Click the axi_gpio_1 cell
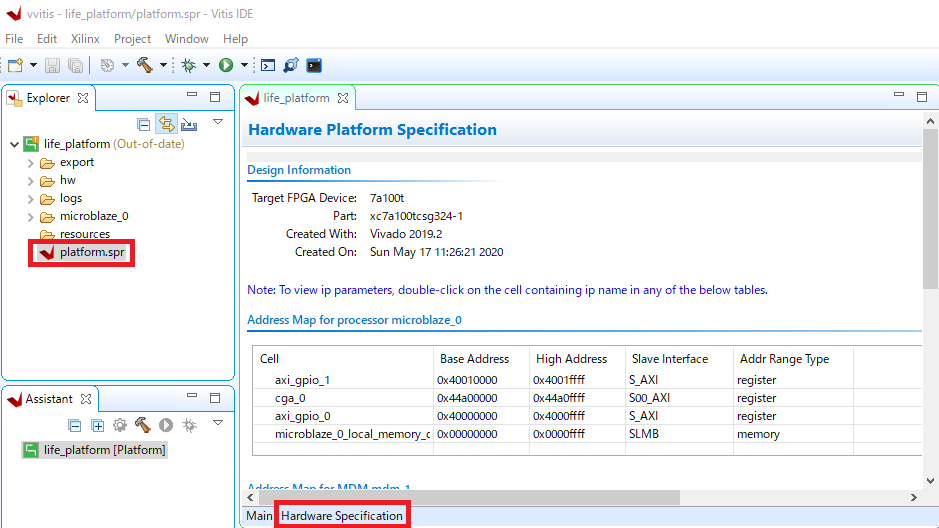 pyautogui.click(x=302, y=380)
